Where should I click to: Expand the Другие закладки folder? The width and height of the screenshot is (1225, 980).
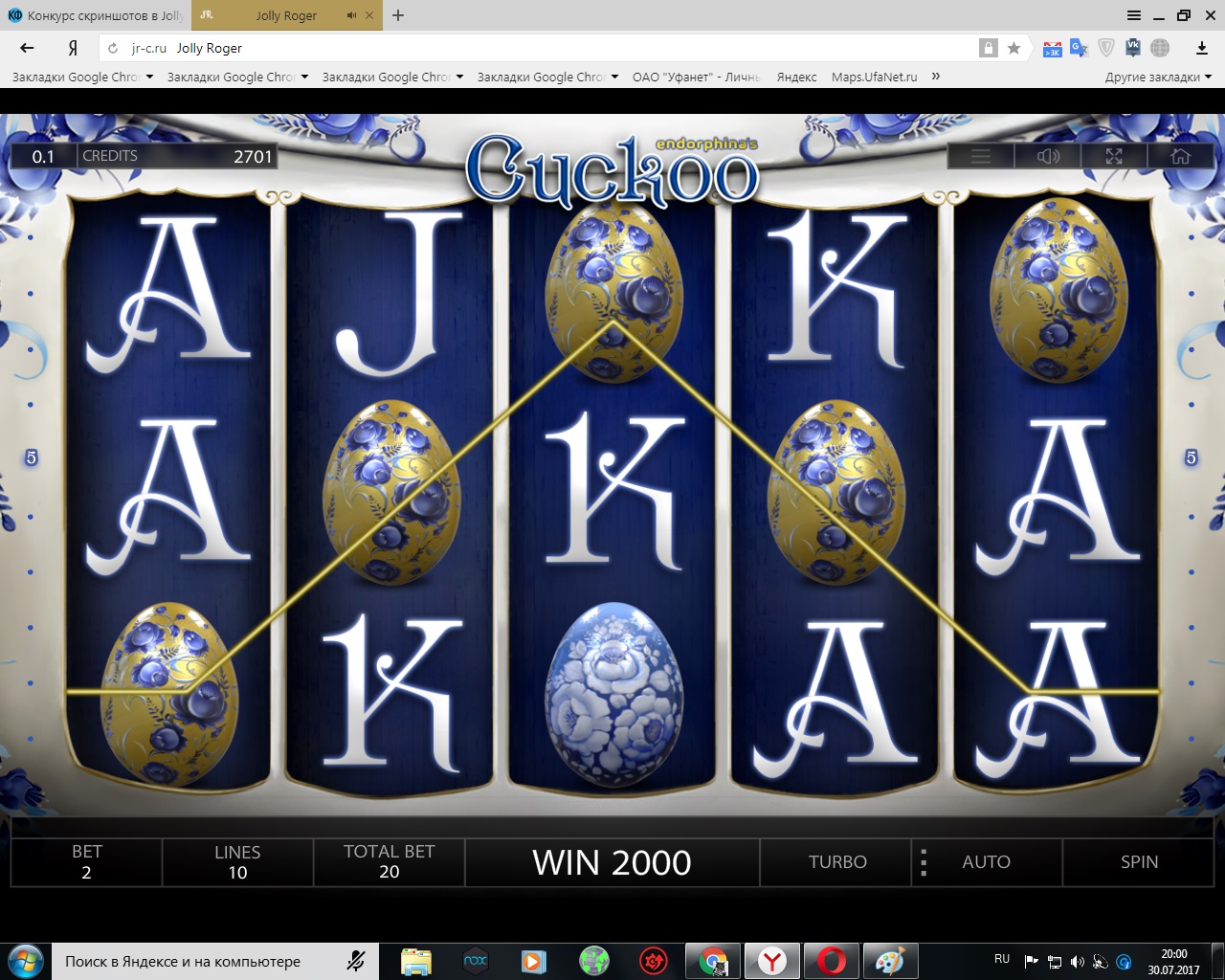1158,77
